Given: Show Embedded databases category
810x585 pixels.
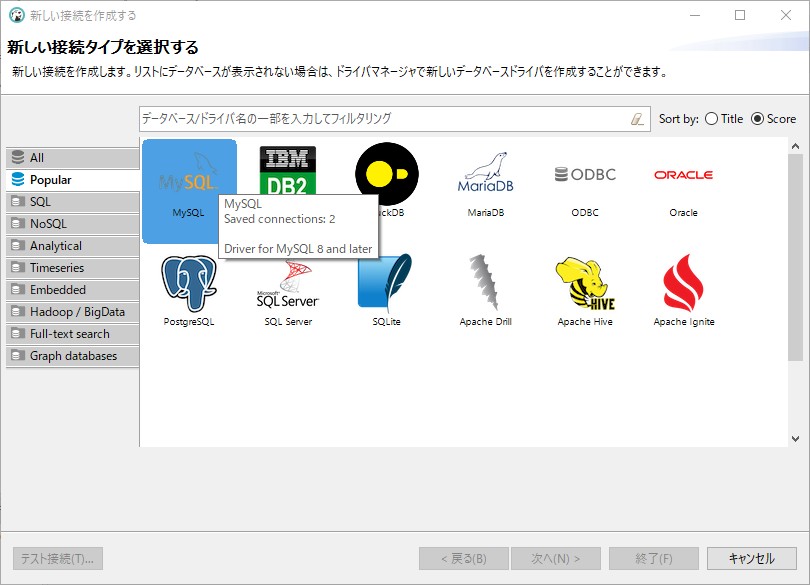Looking at the screenshot, I should 73,290.
